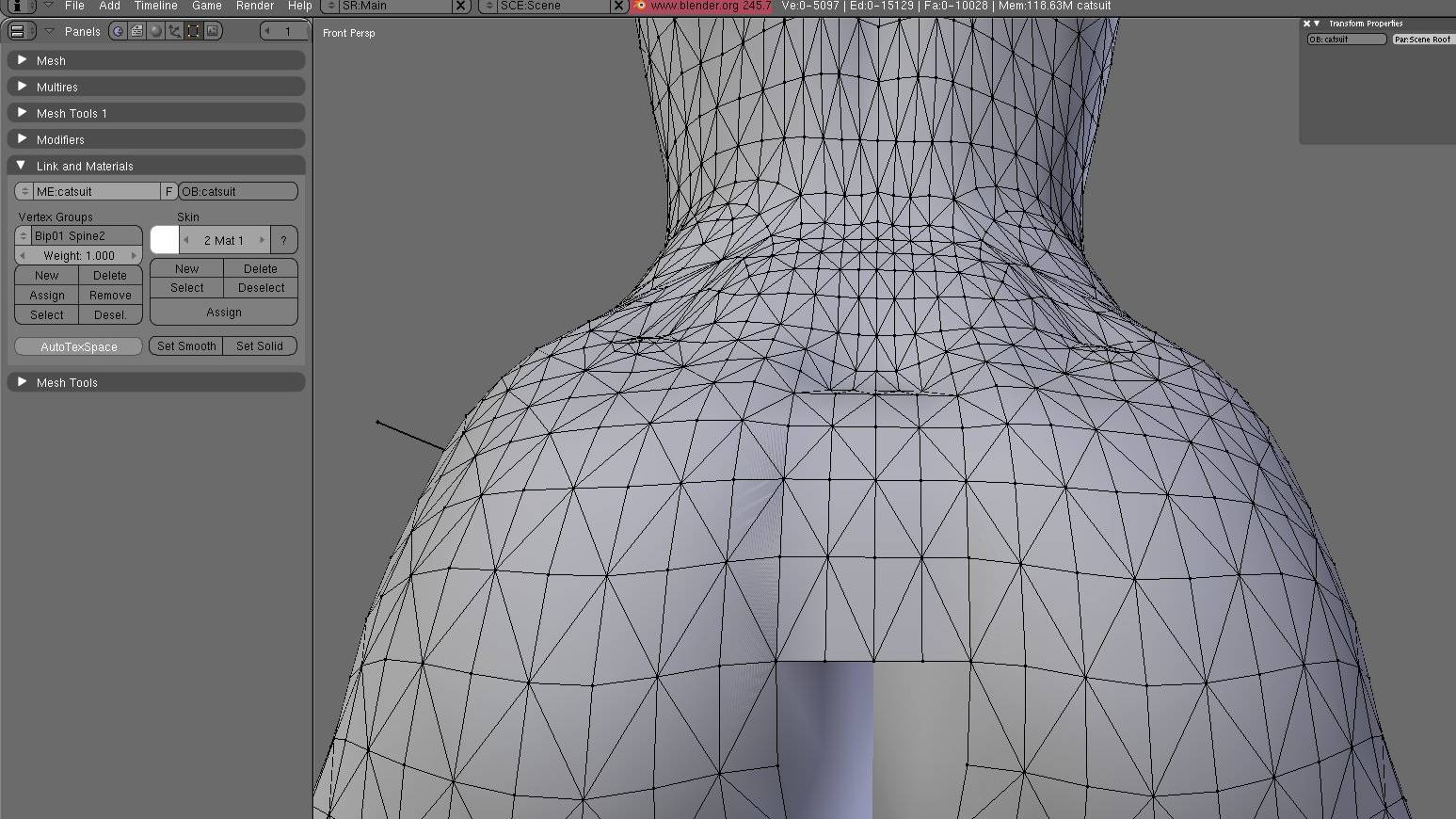The width and height of the screenshot is (1456, 819).
Task: Click the current frame number field
Action: click(x=283, y=31)
